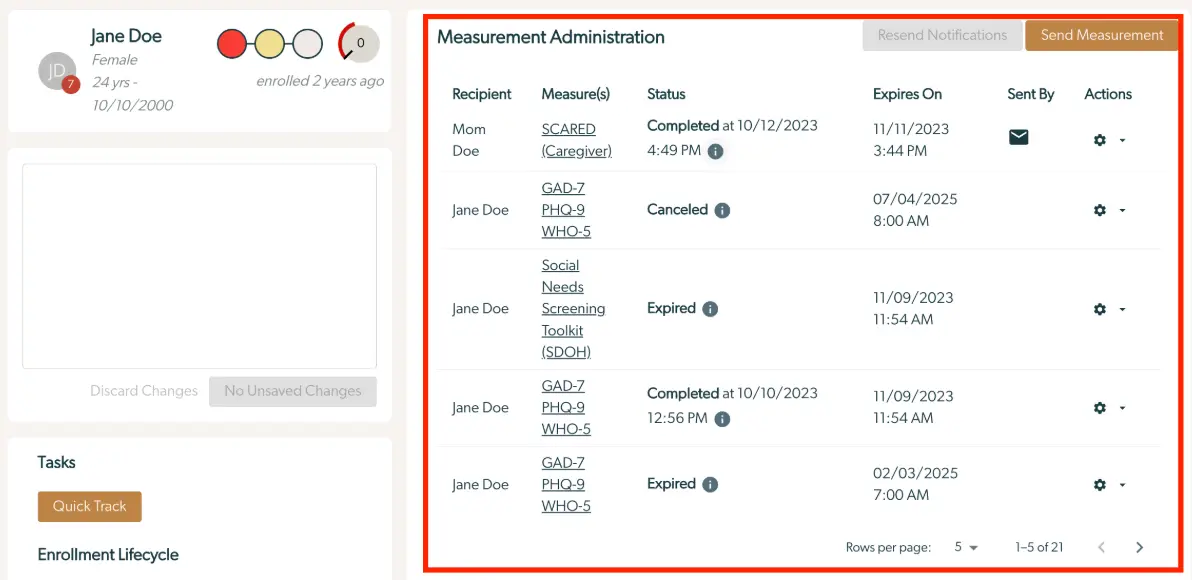1192x580 pixels.
Task: Click the envelope Sent By icon for Mom Doe
Action: click(1018, 137)
